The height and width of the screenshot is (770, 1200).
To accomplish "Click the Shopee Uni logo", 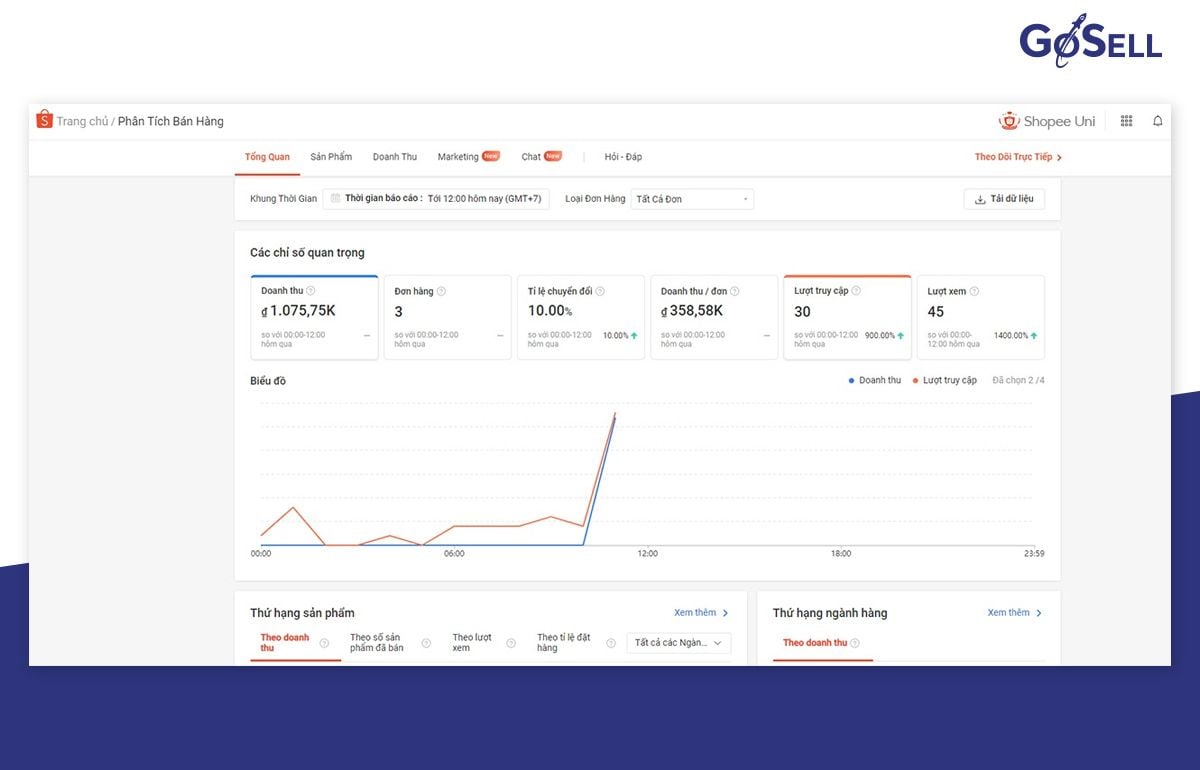I will pyautogui.click(x=1047, y=121).
